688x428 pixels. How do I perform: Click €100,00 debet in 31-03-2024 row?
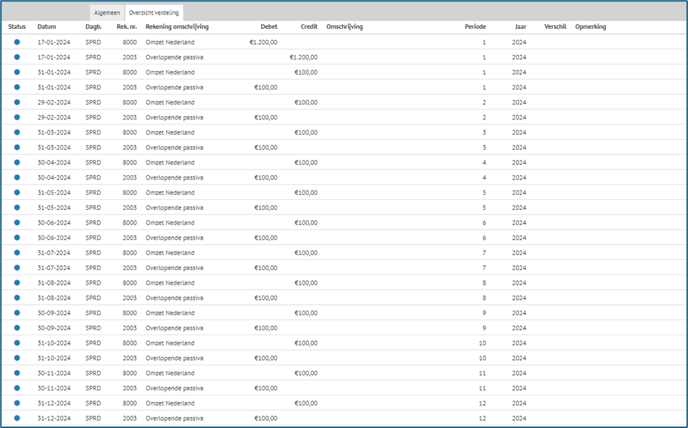[x=266, y=147]
